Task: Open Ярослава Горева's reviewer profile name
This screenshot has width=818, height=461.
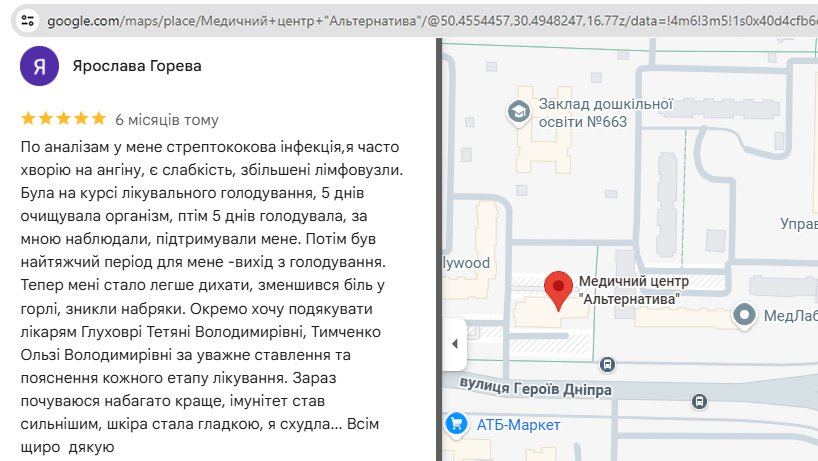Action: pos(137,66)
